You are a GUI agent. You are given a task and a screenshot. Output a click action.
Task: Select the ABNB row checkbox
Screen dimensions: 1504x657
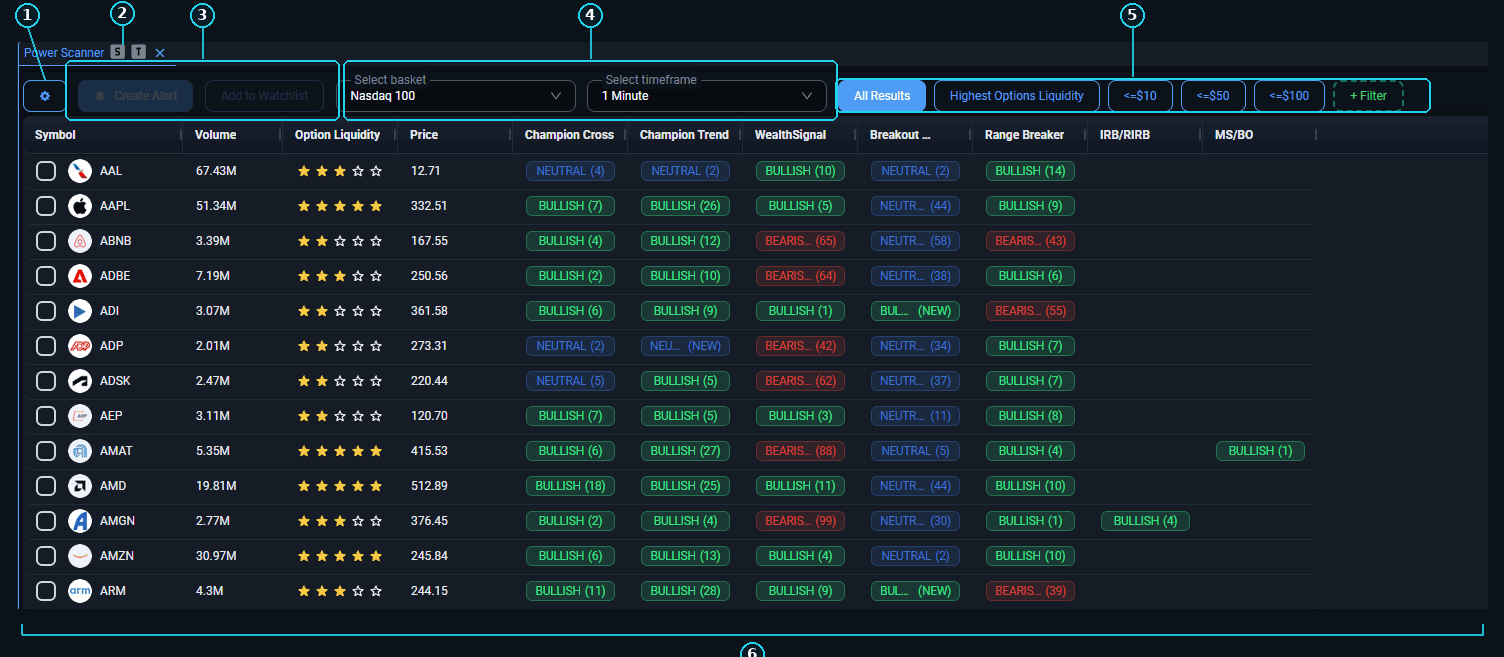[x=46, y=241]
